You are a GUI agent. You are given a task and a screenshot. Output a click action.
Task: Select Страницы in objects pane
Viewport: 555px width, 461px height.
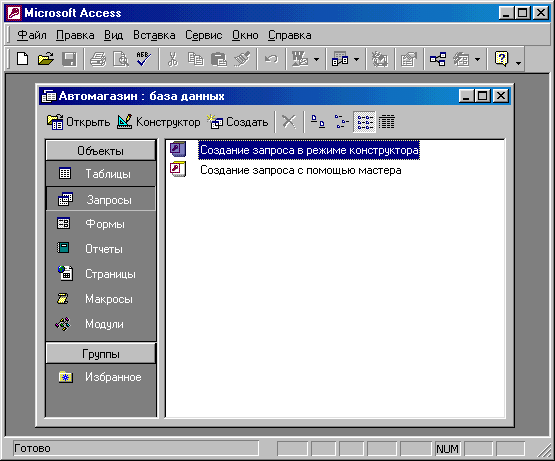[101, 274]
